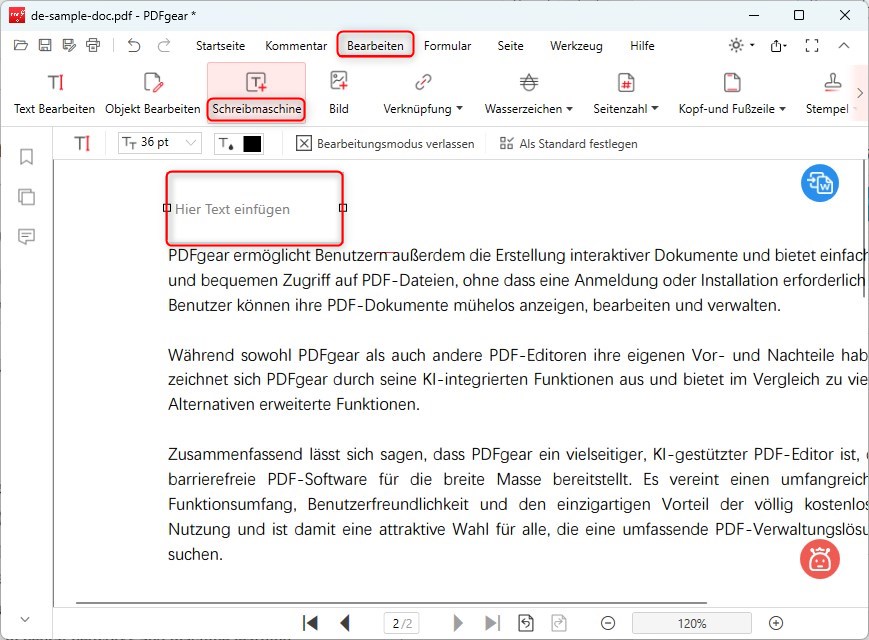The width and height of the screenshot is (869, 640).
Task: Switch to the Kommentar tab
Action: point(296,46)
